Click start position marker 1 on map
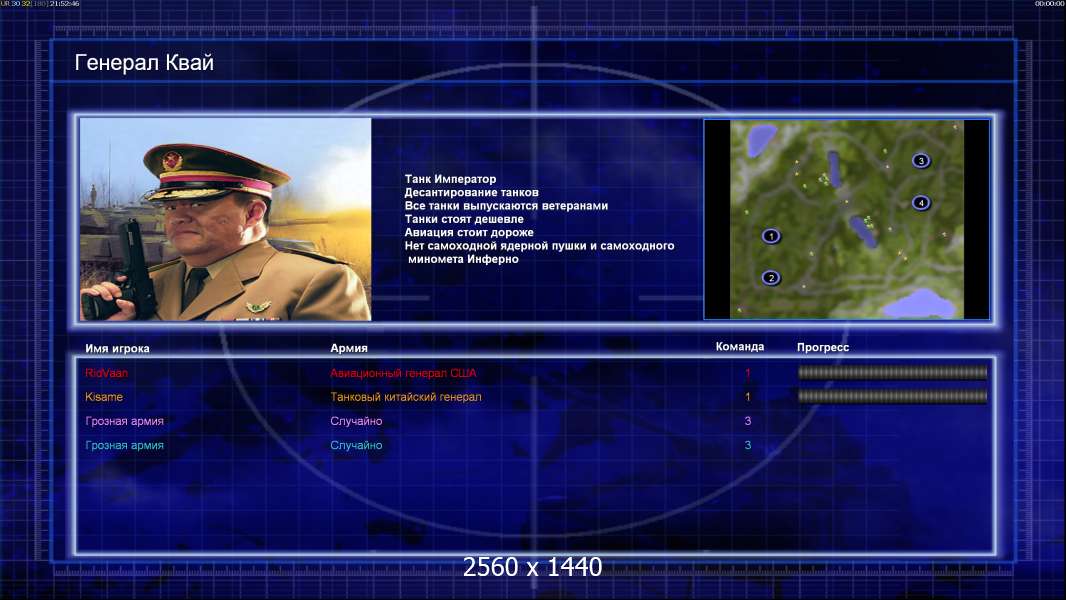The image size is (1066, 600). (771, 236)
